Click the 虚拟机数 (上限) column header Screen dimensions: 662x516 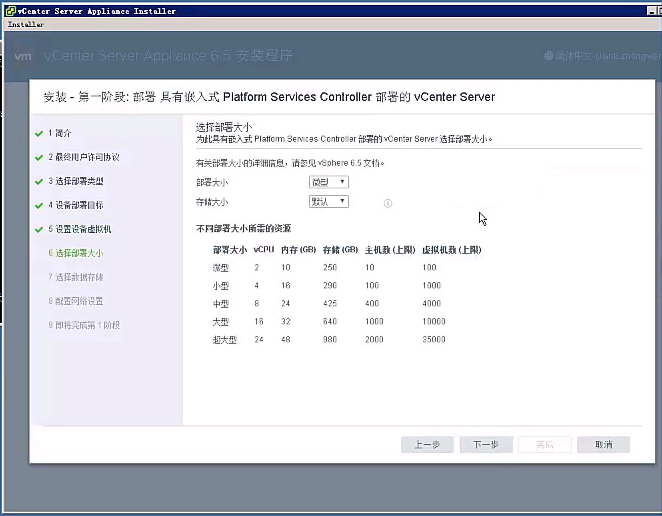(452, 250)
